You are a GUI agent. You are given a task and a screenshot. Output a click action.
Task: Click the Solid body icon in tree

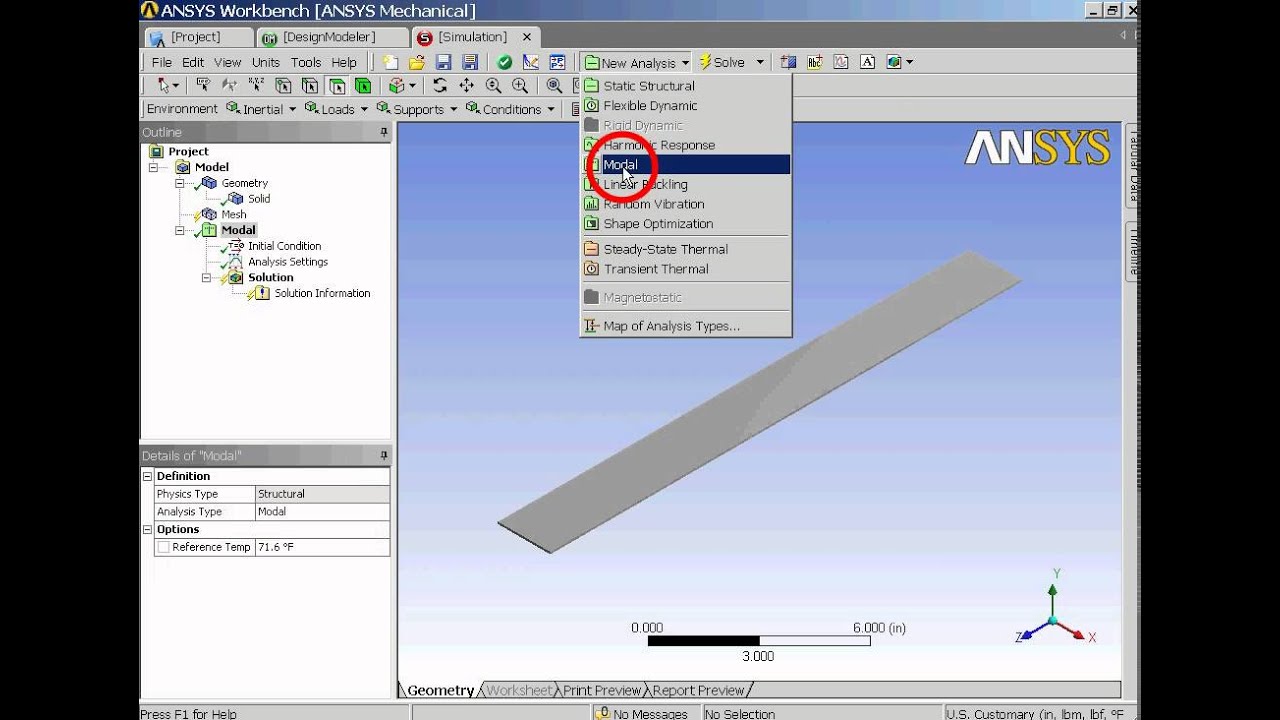click(x=236, y=199)
